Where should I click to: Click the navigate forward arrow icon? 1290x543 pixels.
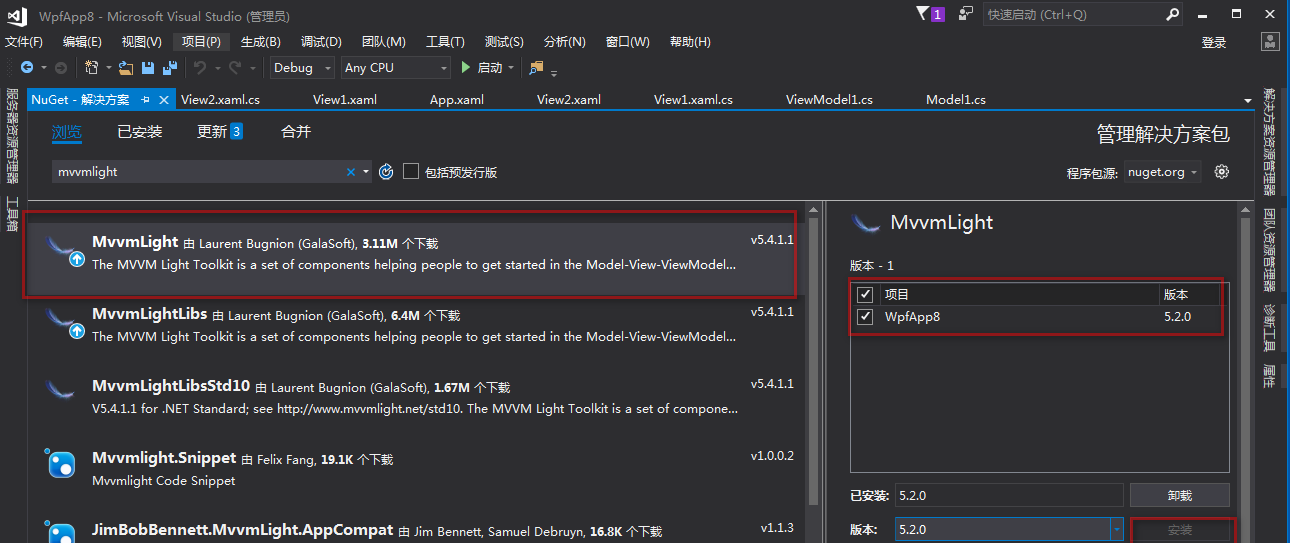(x=60, y=67)
